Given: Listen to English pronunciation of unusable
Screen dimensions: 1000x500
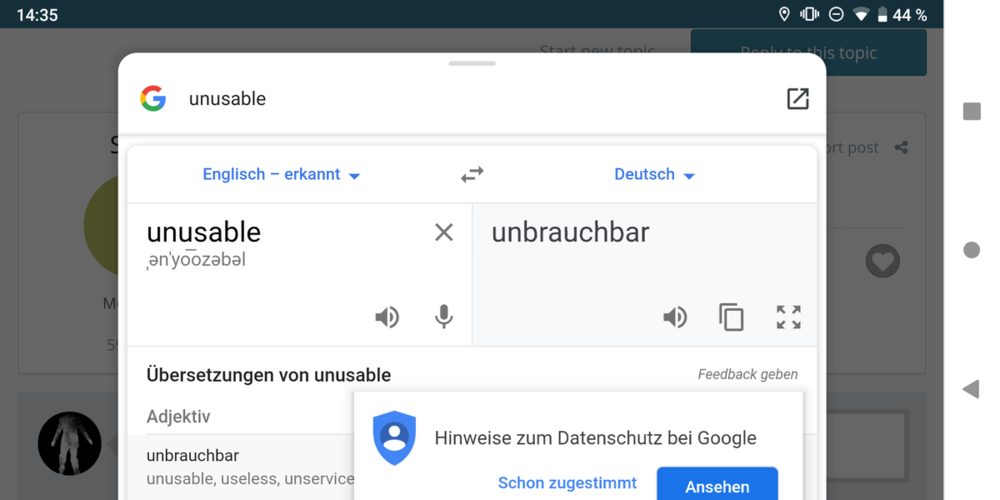Looking at the screenshot, I should tap(387, 317).
